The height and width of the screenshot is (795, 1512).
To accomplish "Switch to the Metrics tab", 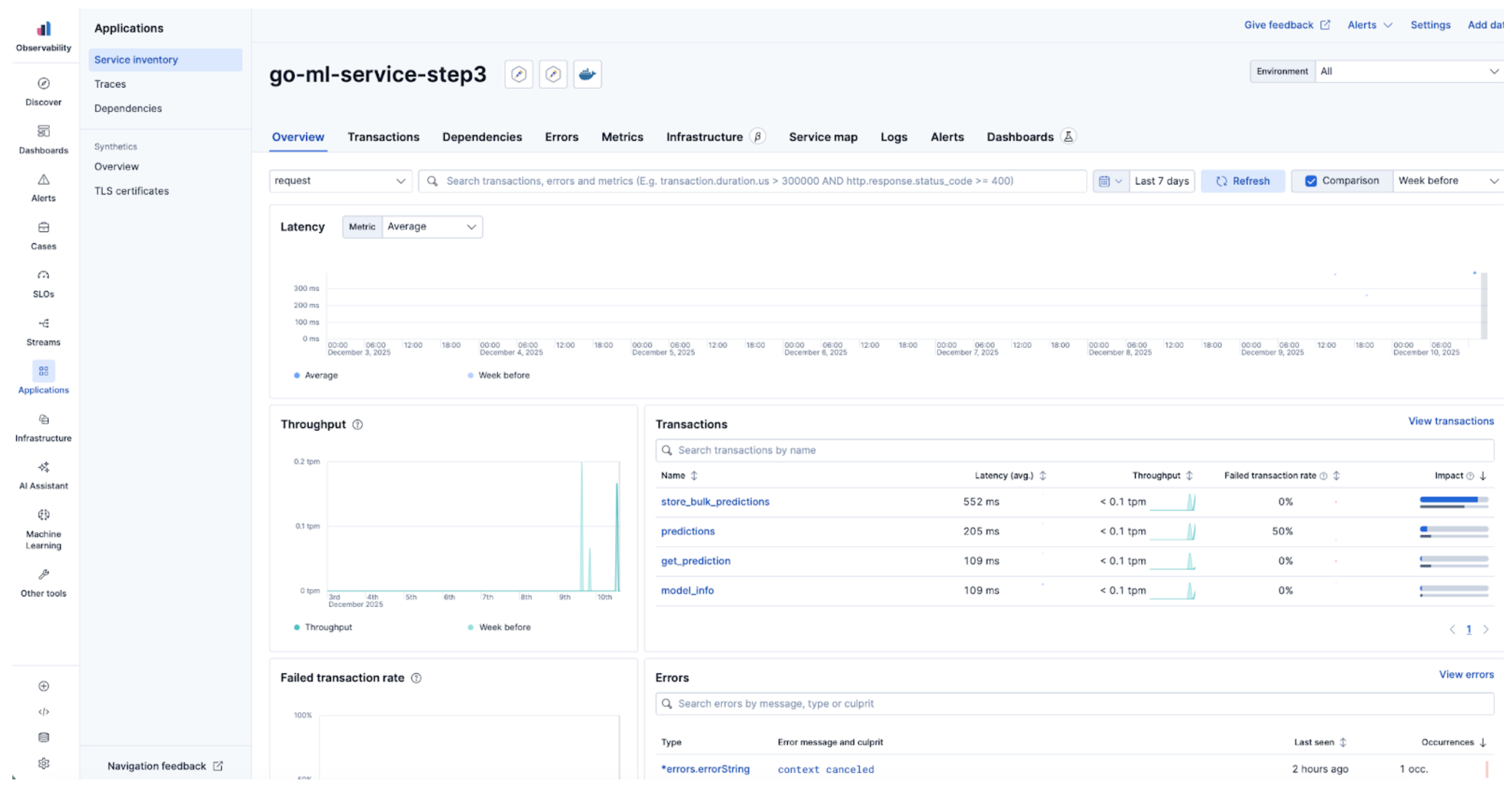I will coord(622,137).
